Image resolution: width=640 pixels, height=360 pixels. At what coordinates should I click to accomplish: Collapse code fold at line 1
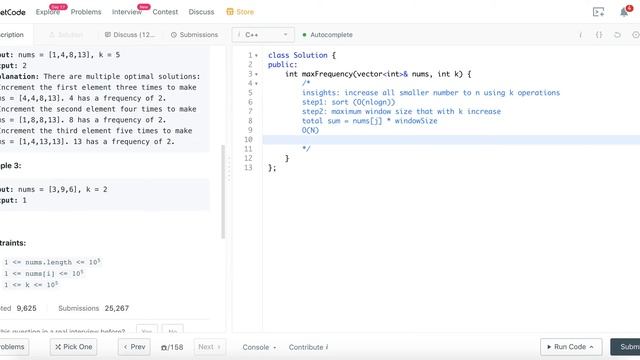point(256,56)
